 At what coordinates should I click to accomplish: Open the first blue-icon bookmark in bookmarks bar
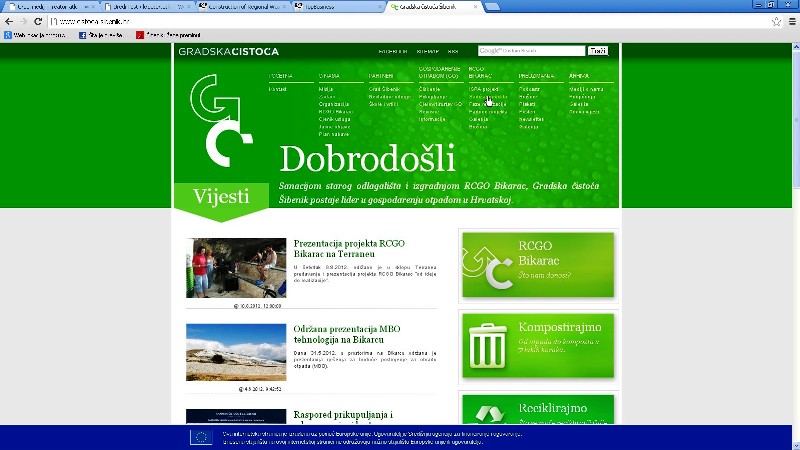35,35
